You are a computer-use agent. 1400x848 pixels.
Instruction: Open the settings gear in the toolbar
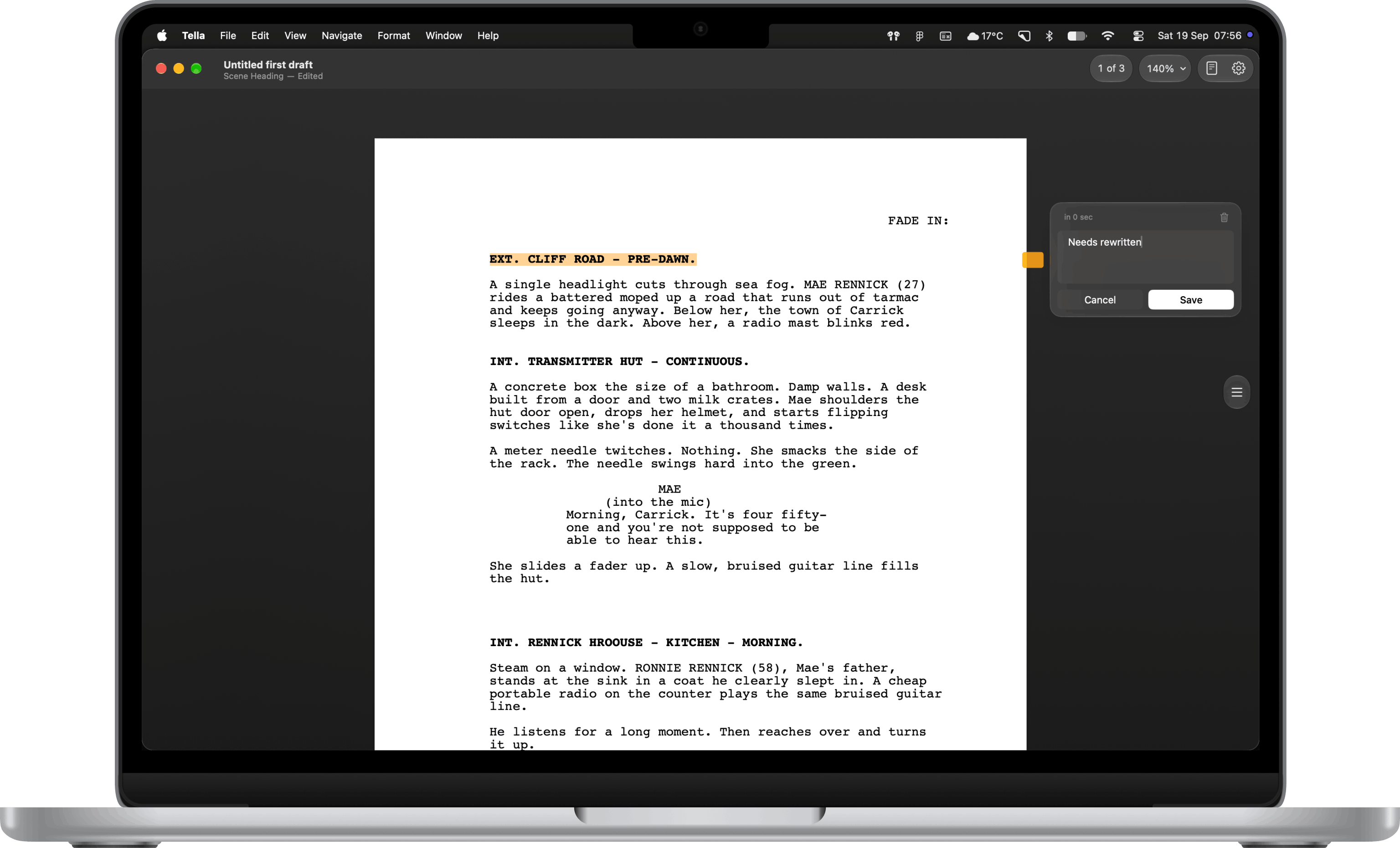coord(1238,68)
